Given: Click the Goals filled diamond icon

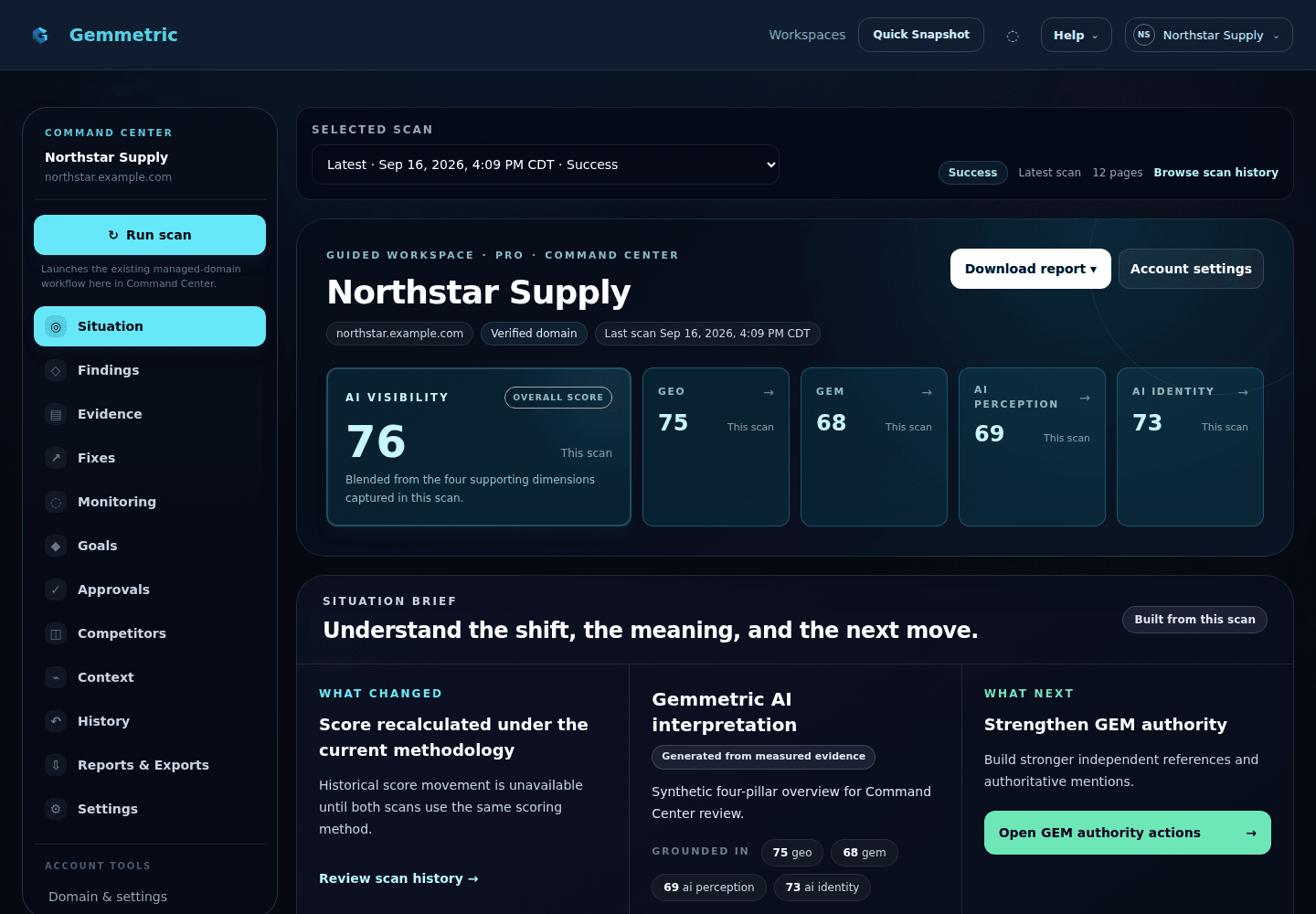Looking at the screenshot, I should (56, 546).
